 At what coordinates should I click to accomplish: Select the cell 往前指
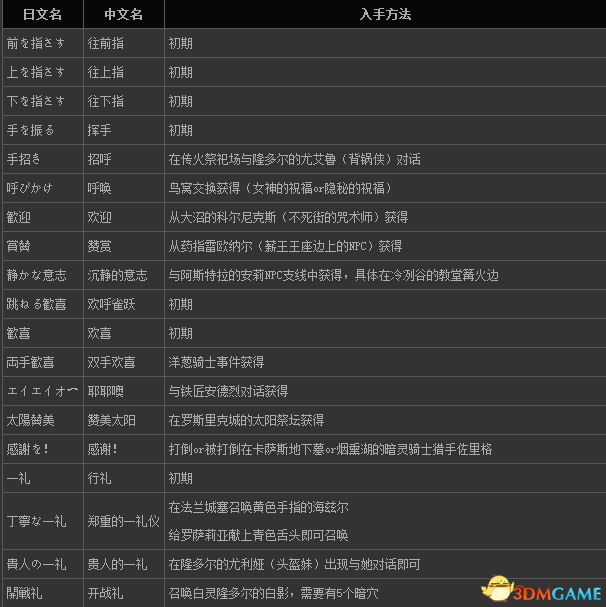click(124, 43)
